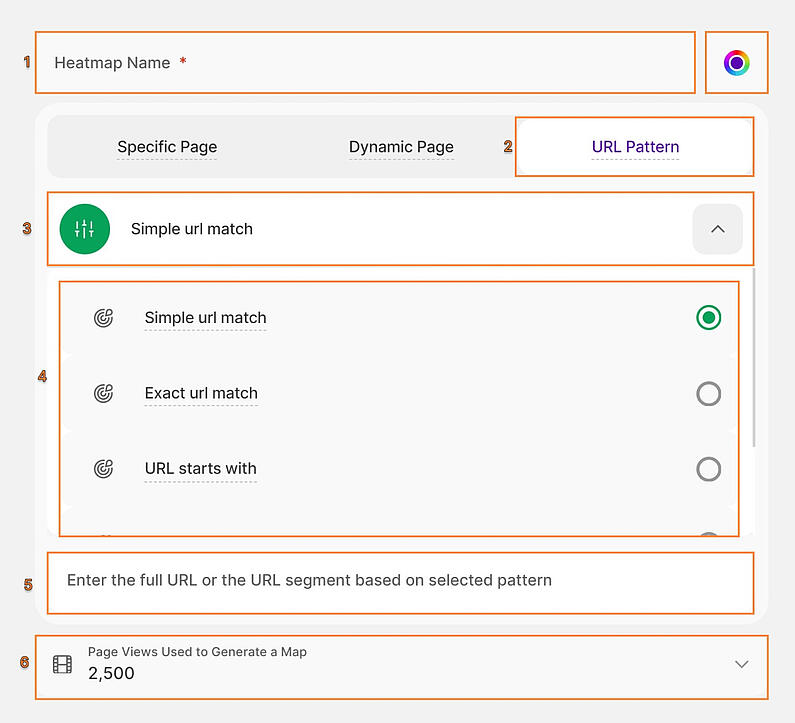Screen dimensions: 795x723
Task: Select the URL Pattern tab
Action: [x=635, y=147]
